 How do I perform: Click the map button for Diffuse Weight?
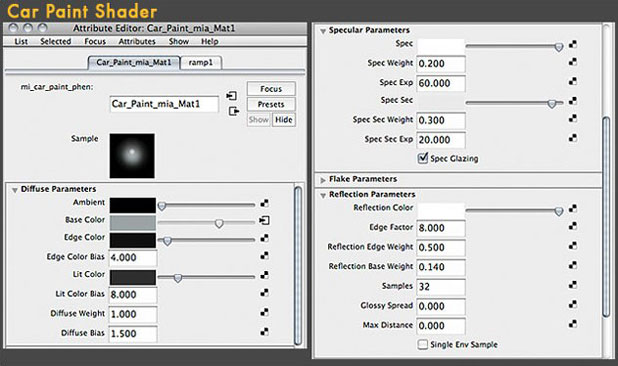(x=264, y=312)
